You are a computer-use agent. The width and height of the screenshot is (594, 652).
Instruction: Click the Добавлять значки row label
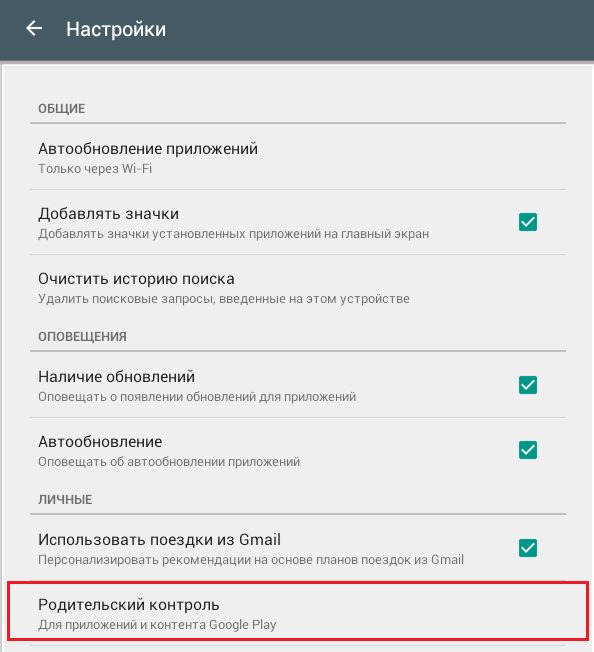click(x=108, y=214)
